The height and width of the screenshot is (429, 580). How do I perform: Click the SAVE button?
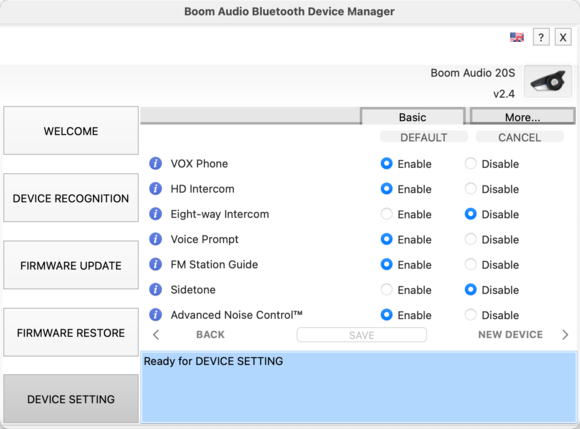pos(362,335)
